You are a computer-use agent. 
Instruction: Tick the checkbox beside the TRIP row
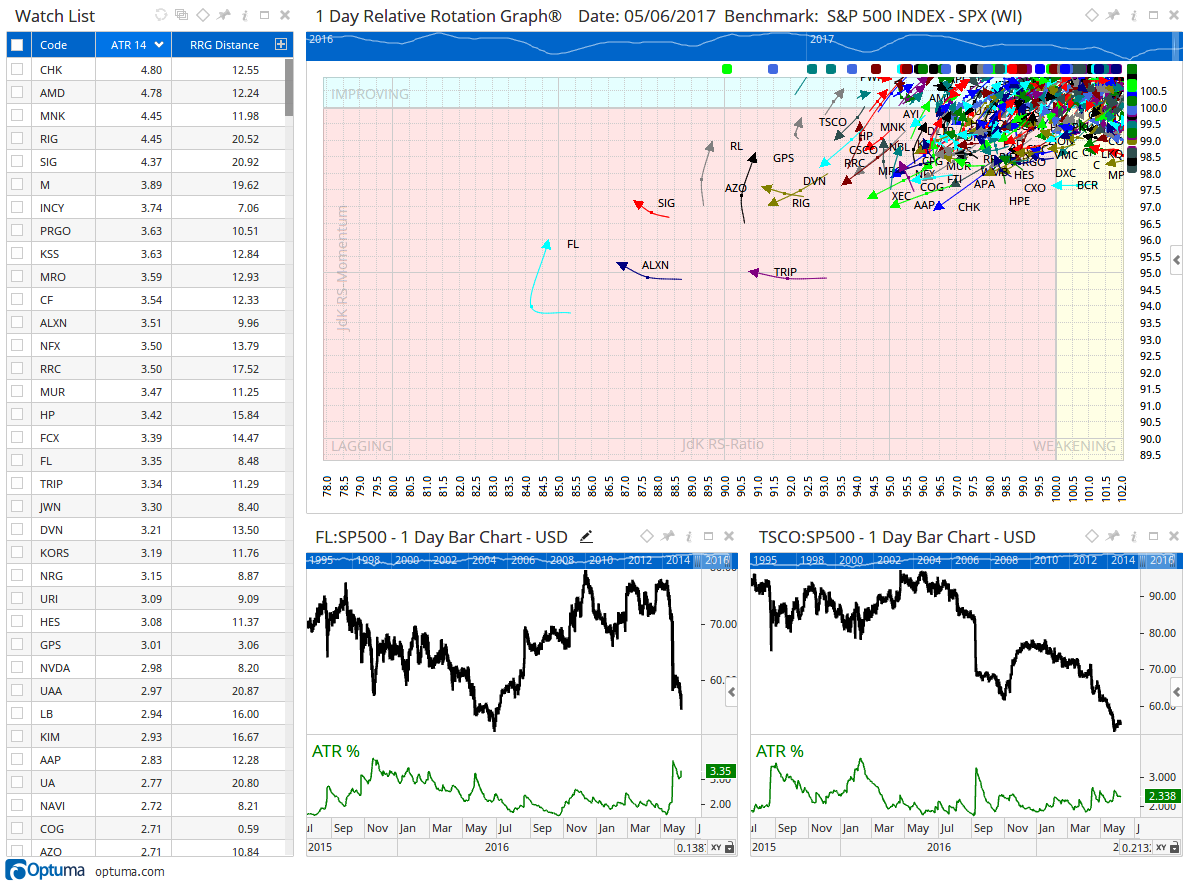point(15,483)
